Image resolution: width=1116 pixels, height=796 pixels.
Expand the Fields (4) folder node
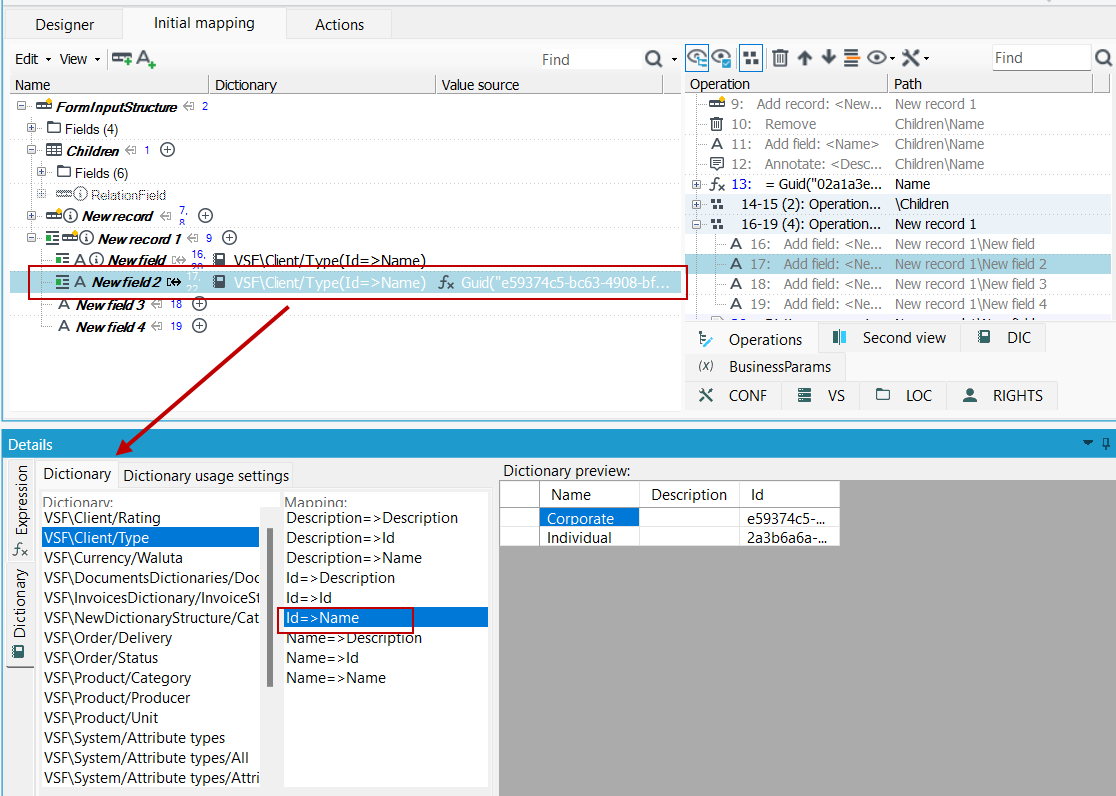pos(31,128)
